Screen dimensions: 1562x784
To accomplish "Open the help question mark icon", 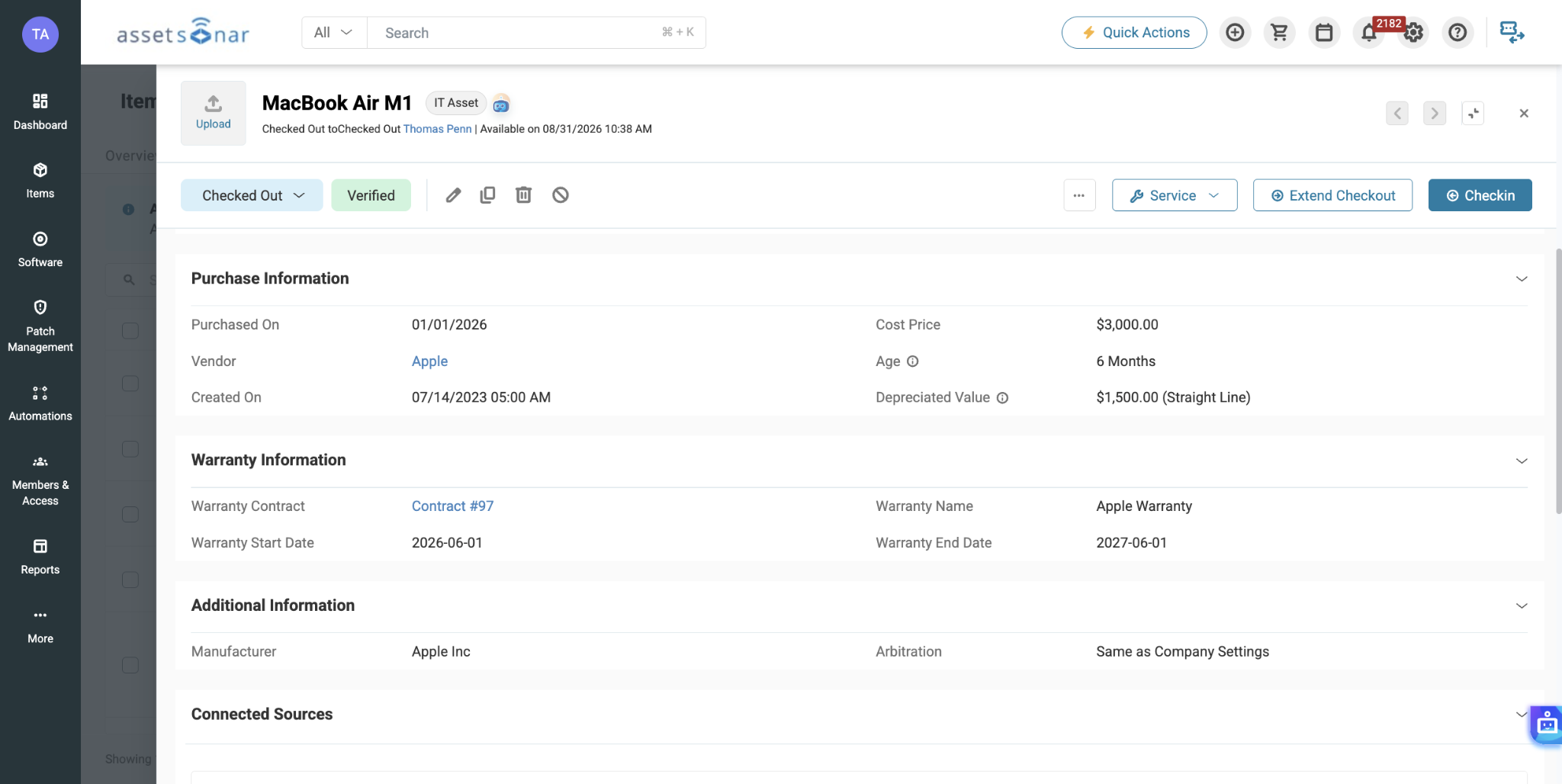I will 1458,33.
